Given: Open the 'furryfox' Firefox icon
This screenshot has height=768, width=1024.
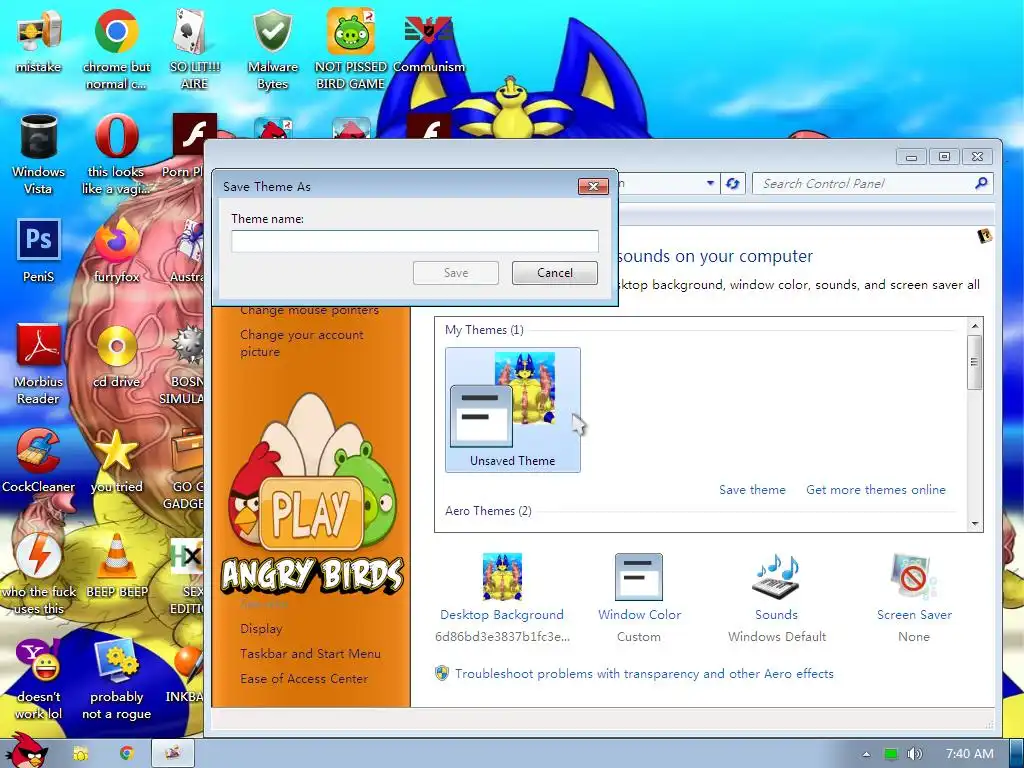Looking at the screenshot, I should (116, 251).
